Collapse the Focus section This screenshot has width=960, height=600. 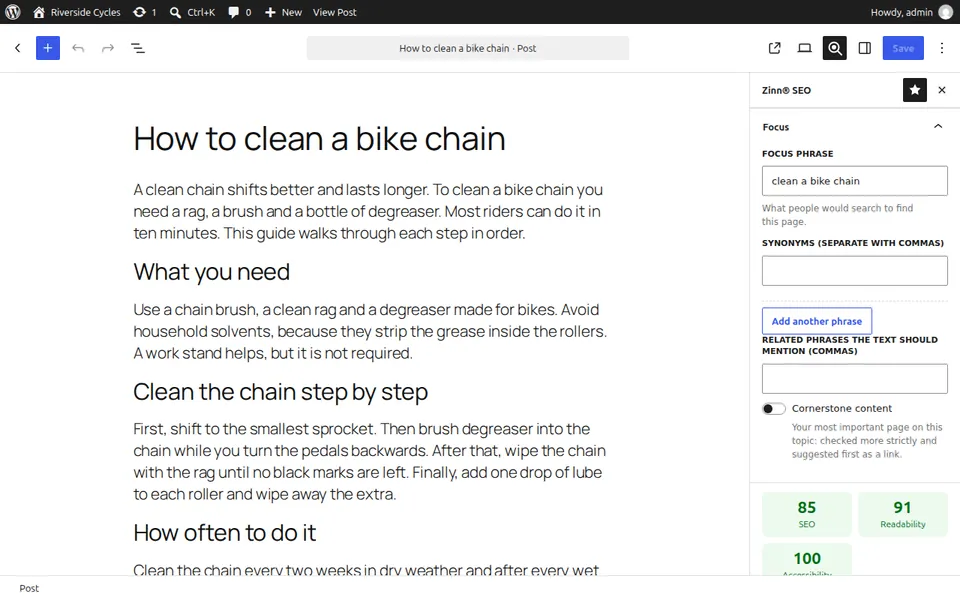[x=853, y=127]
